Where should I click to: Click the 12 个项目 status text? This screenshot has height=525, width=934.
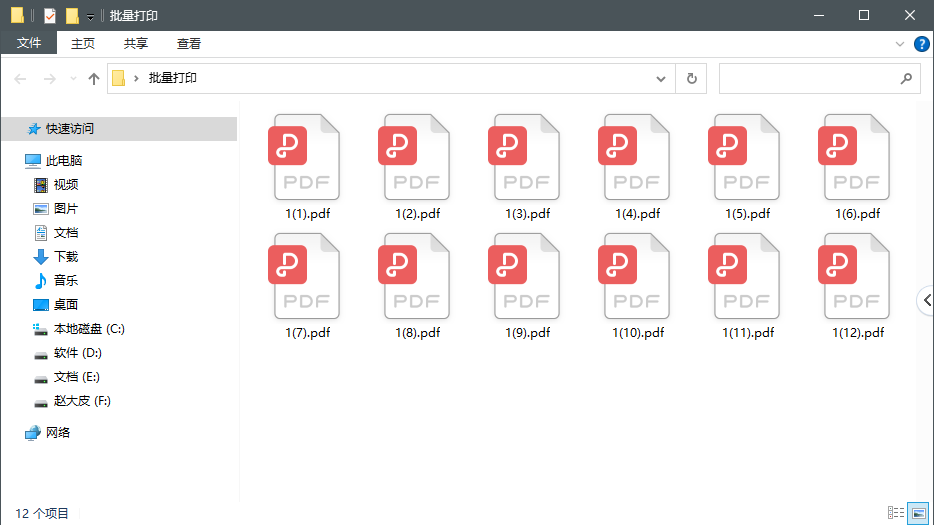coord(42,513)
